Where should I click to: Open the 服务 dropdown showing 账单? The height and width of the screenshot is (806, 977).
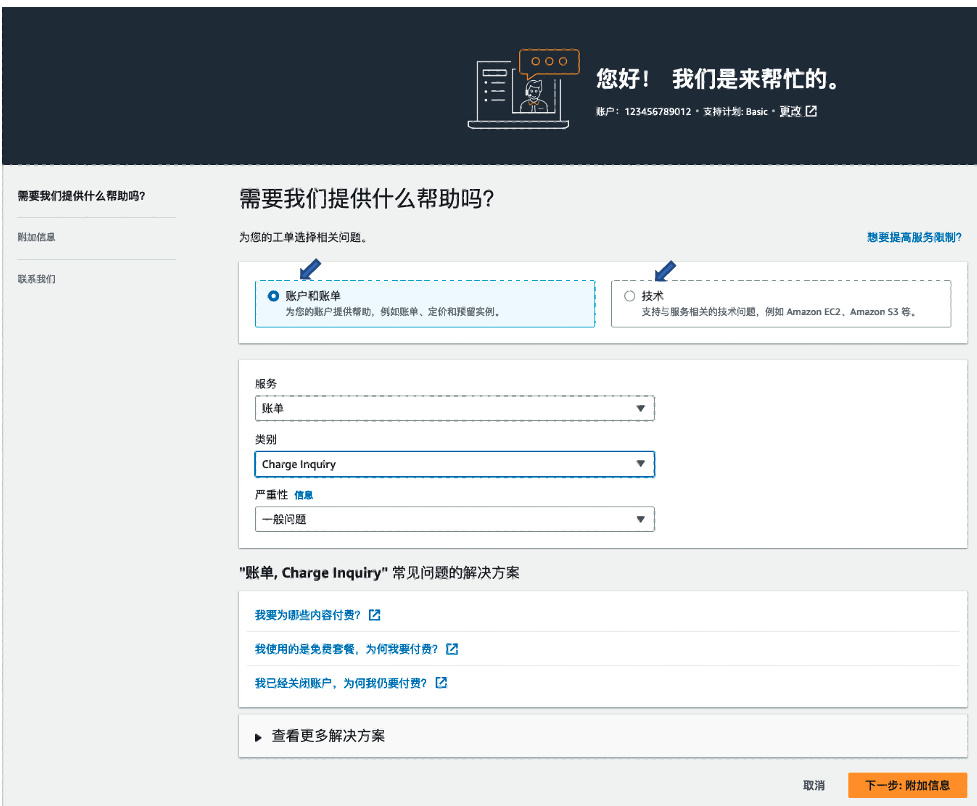point(455,408)
